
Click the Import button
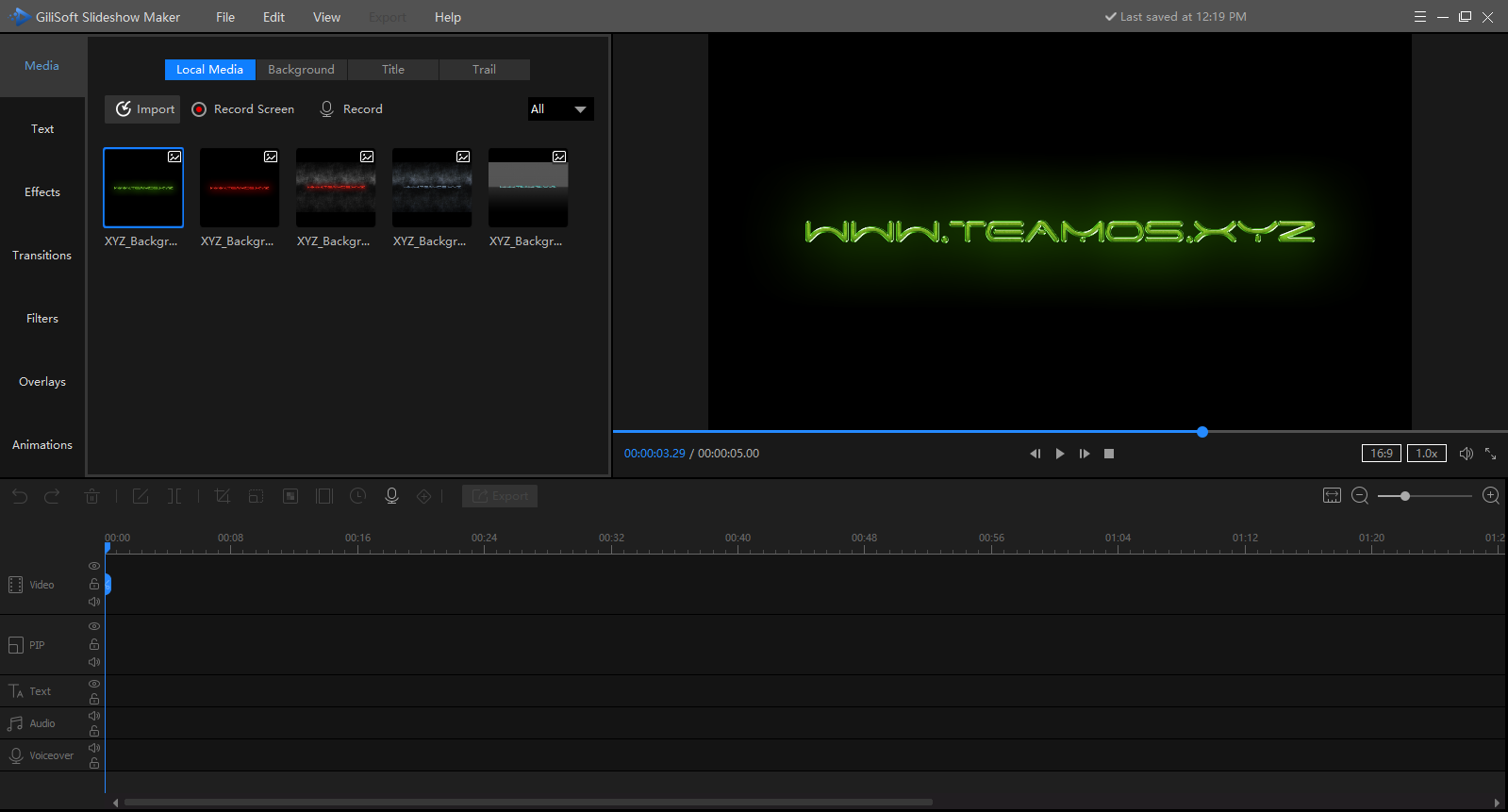click(x=142, y=109)
